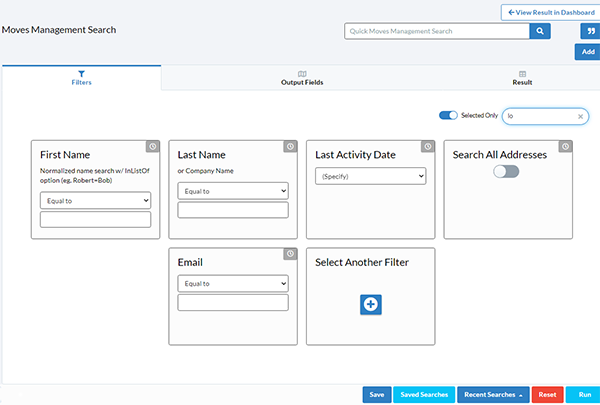The width and height of the screenshot is (600, 405).
Task: Click View Result in Dashboard button
Action: [x=551, y=13]
